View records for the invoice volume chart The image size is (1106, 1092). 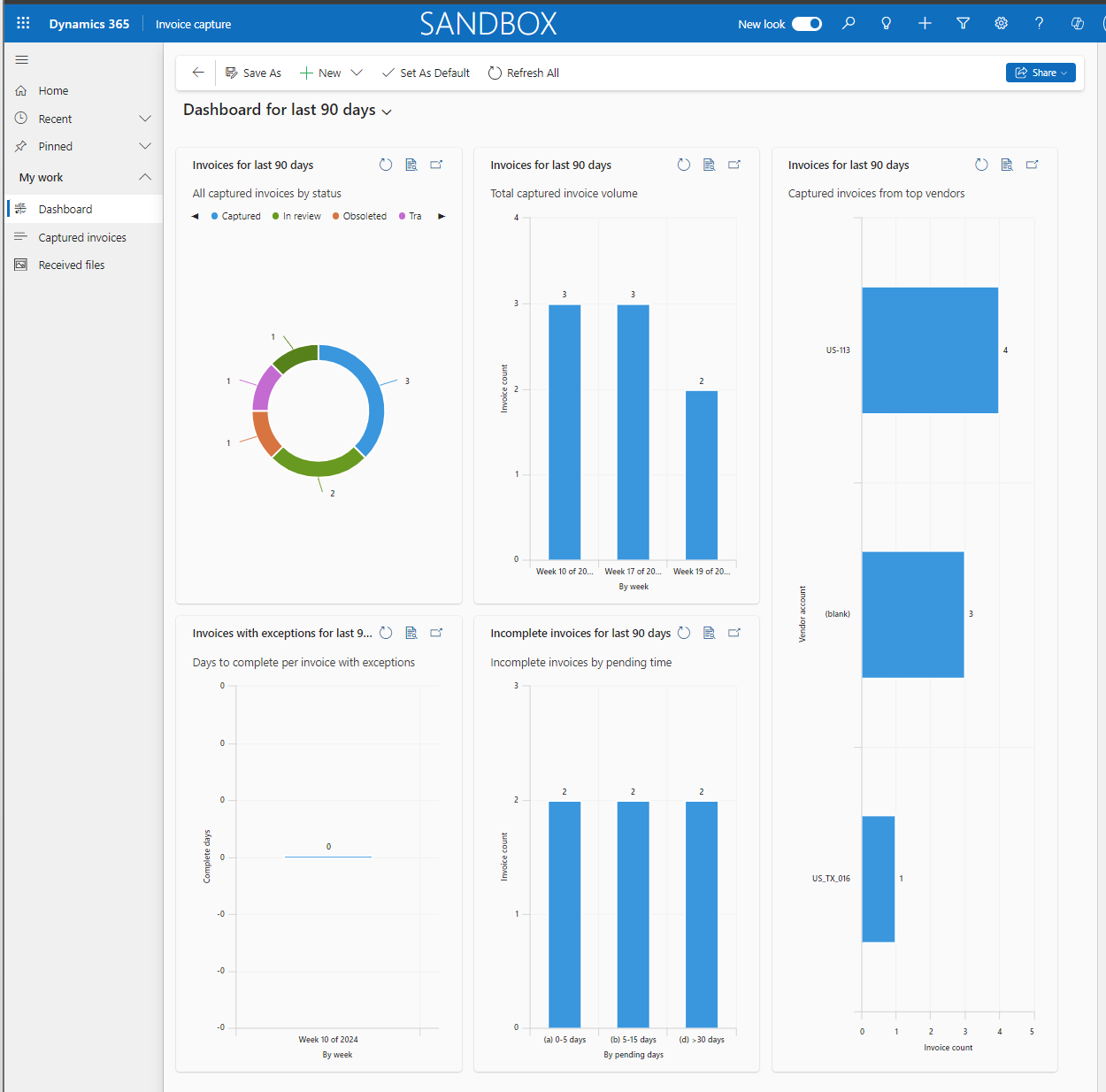click(x=709, y=165)
